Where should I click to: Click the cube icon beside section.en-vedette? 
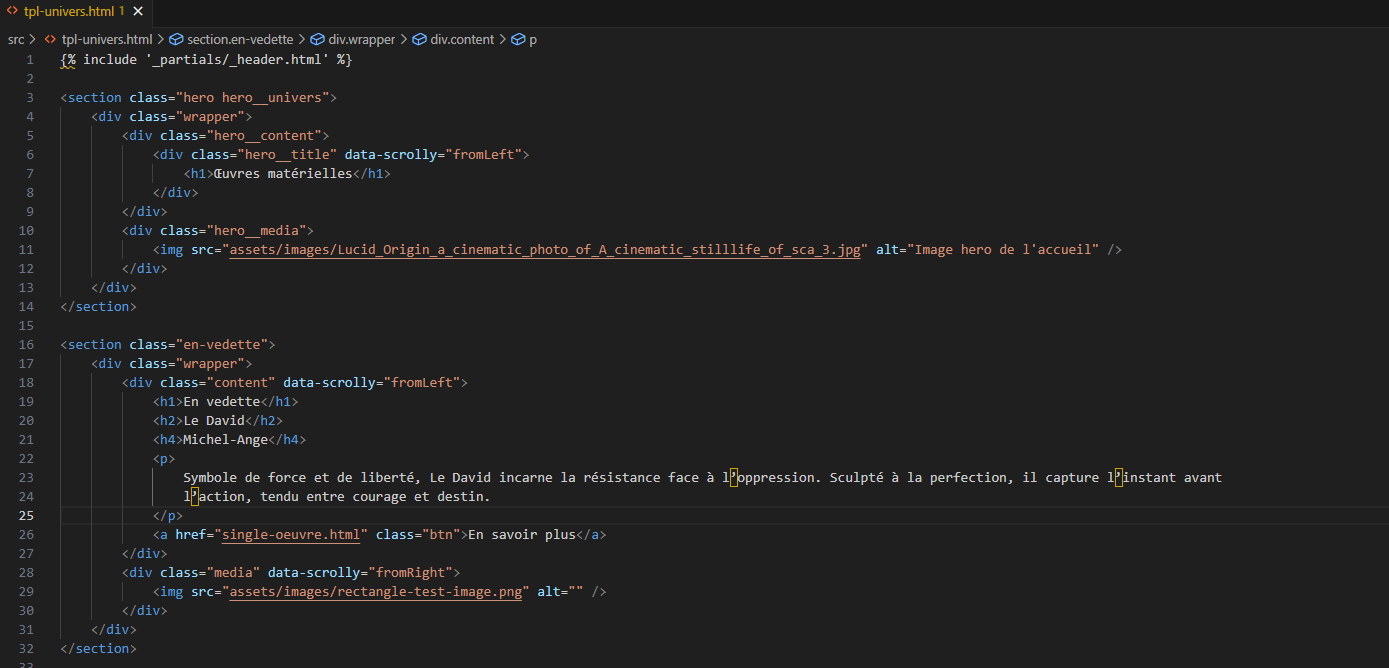click(x=176, y=39)
